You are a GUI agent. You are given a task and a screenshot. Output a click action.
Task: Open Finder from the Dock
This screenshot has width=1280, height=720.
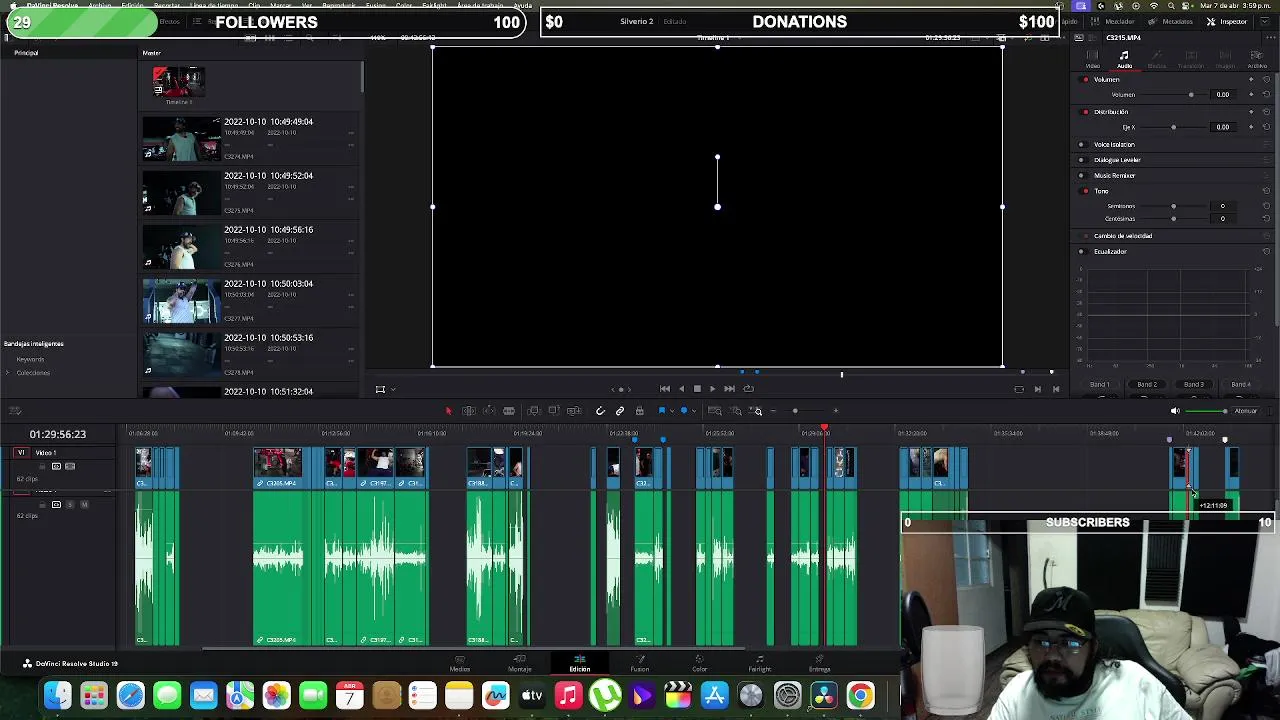pyautogui.click(x=57, y=695)
